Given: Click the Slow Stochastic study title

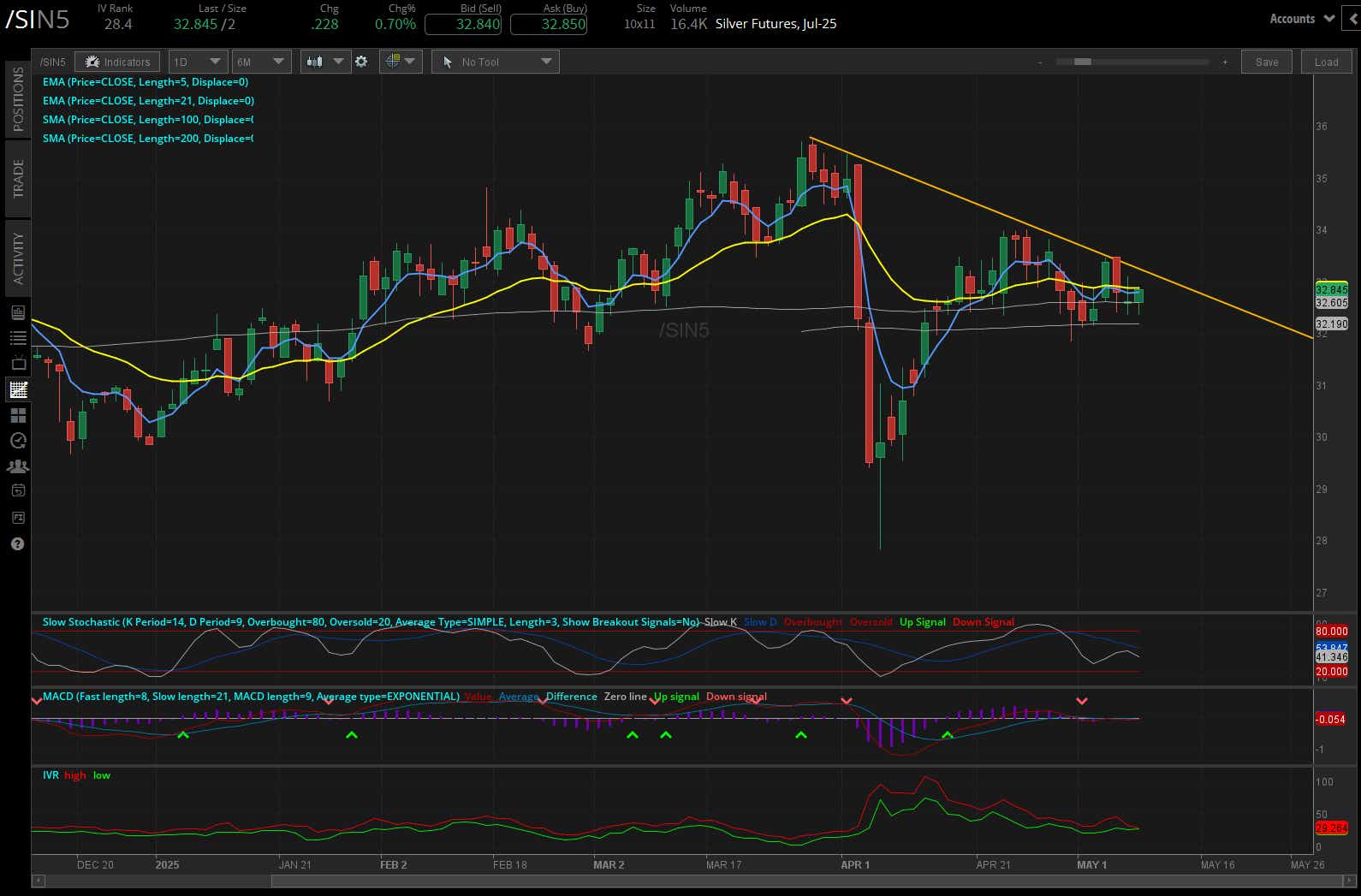Looking at the screenshot, I should point(371,622).
